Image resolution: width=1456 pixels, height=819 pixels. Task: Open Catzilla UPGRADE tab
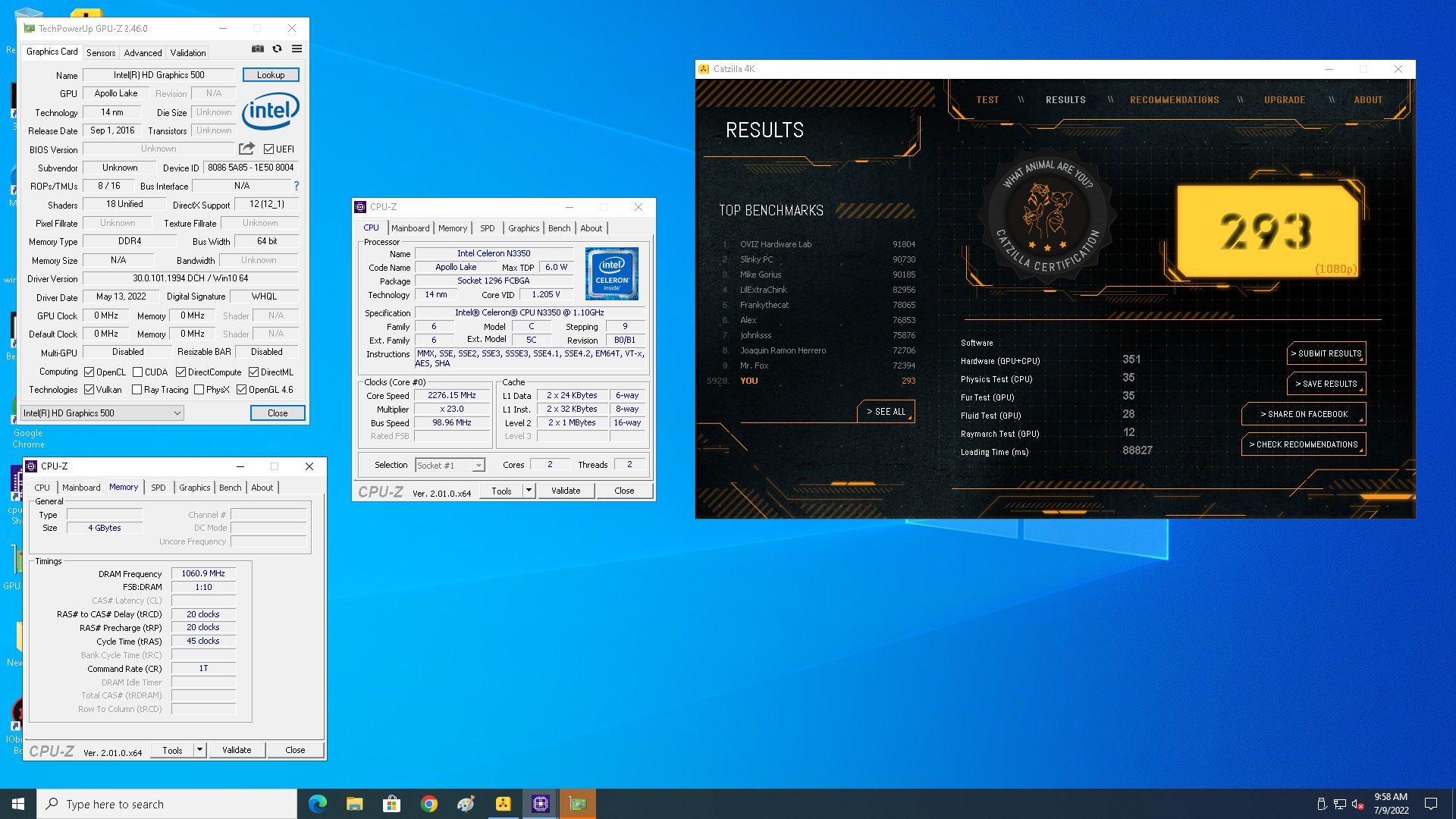tap(1285, 100)
